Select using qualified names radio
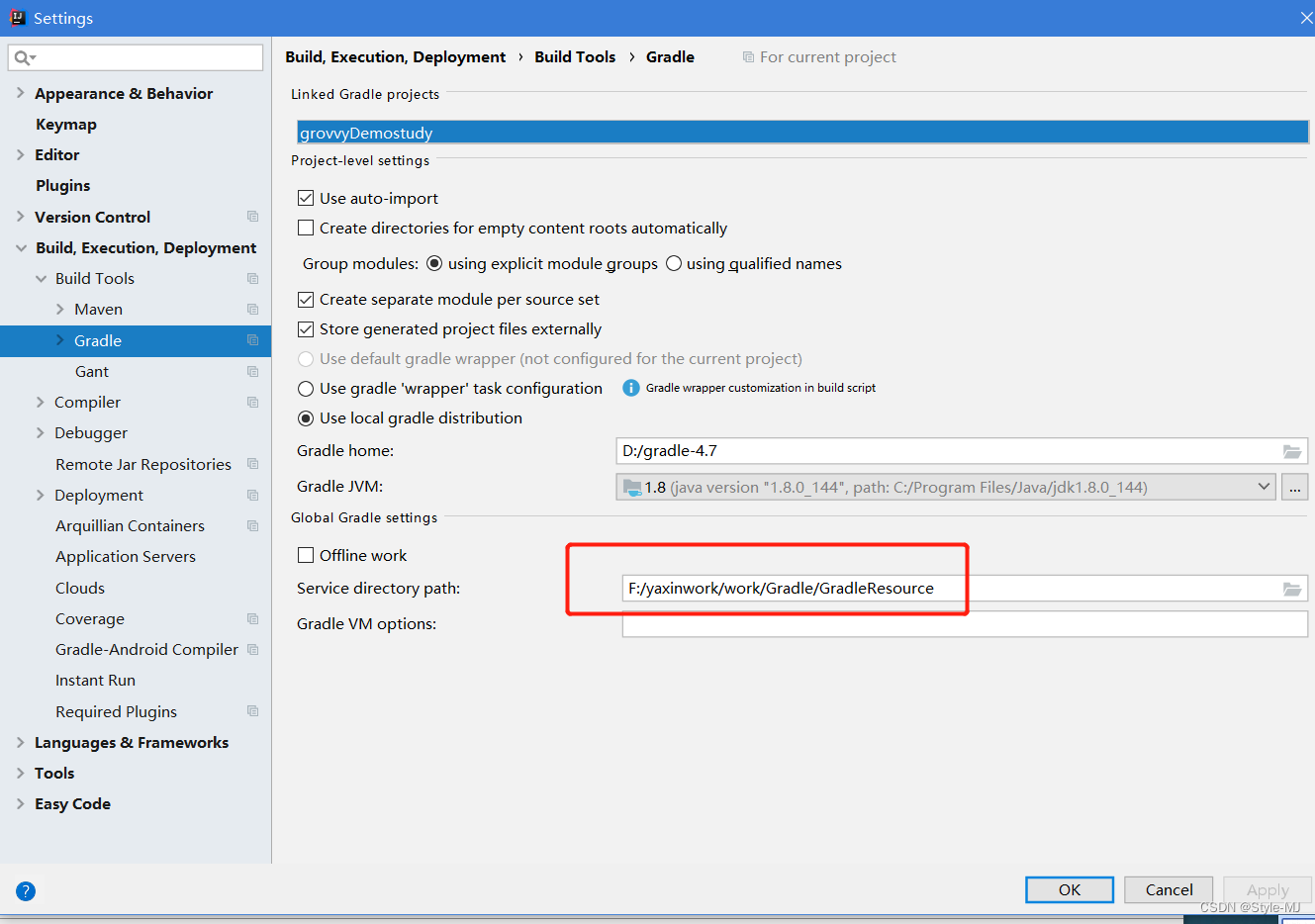This screenshot has width=1315, height=924. (674, 263)
